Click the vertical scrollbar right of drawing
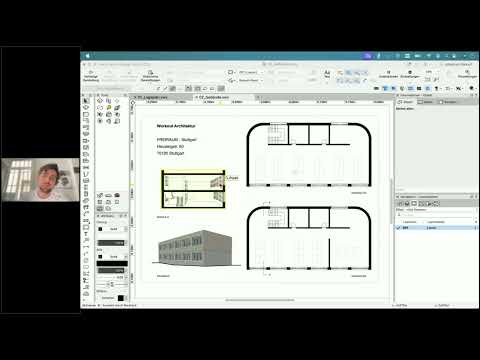Viewport: 480px width, 360px height. click(x=391, y=202)
